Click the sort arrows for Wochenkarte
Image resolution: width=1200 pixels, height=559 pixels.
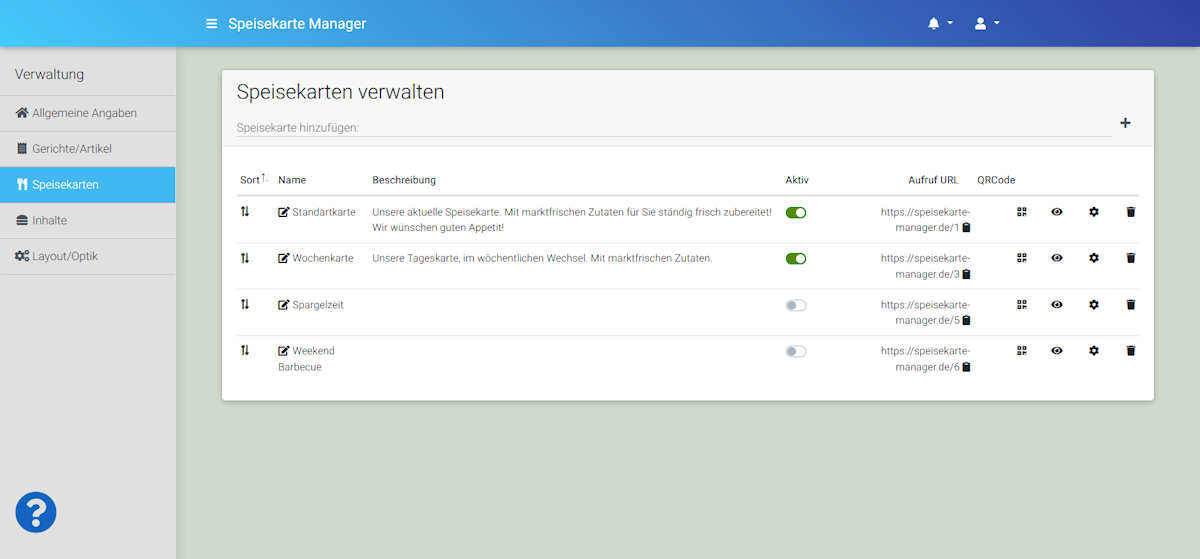[x=245, y=258]
